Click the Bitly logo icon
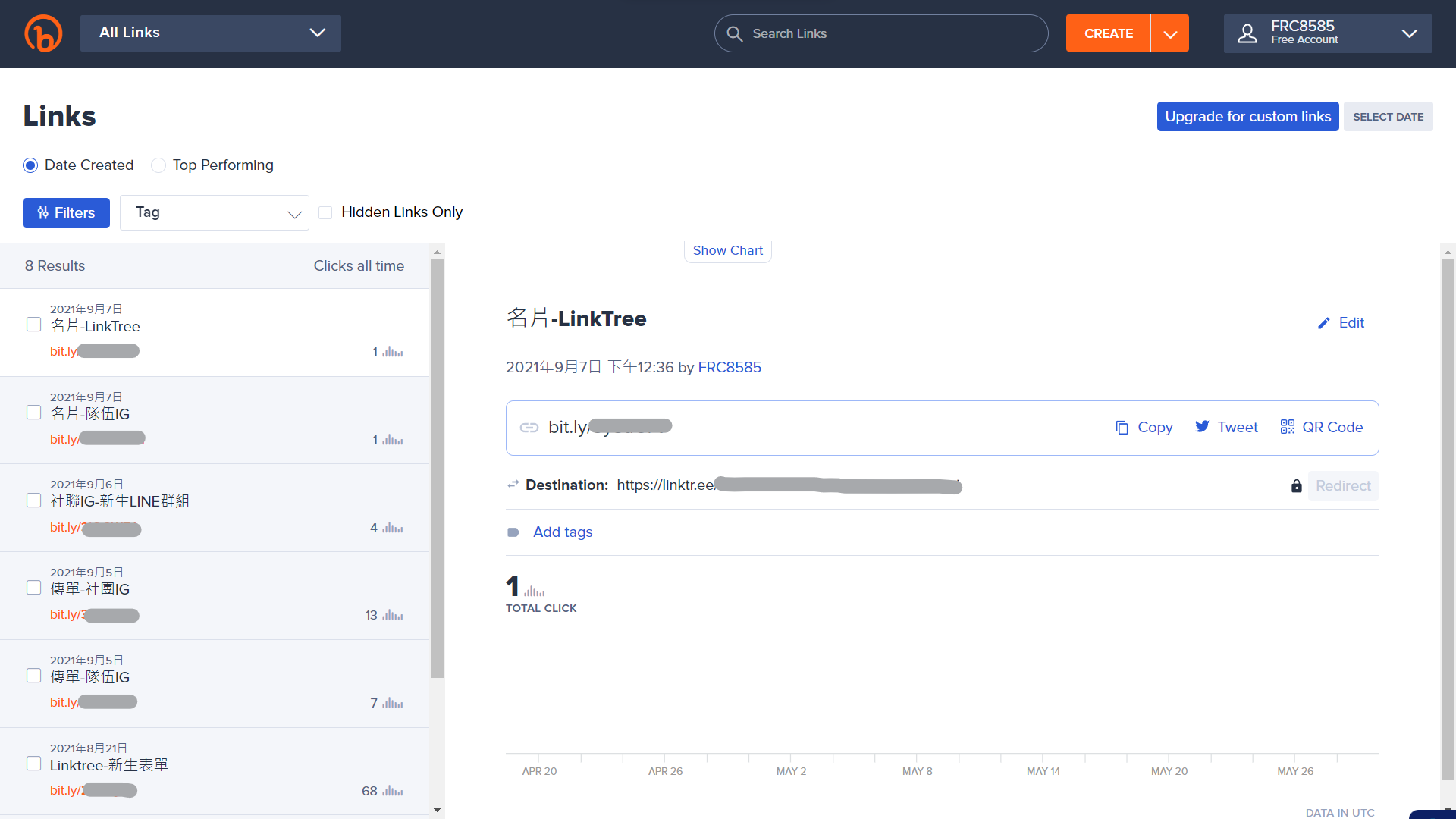The width and height of the screenshot is (1456, 819). 43,33
